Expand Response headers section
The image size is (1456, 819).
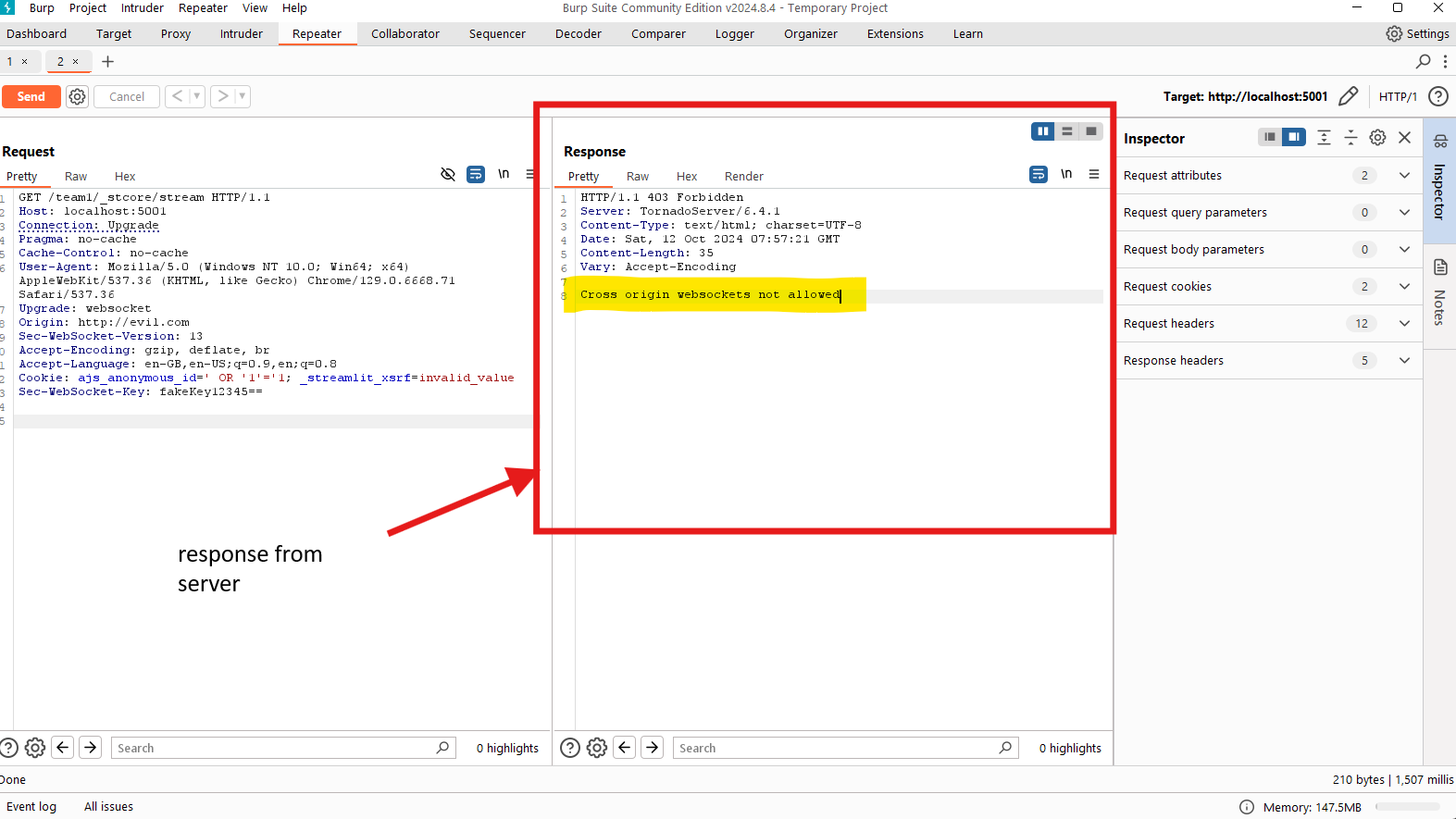[1268, 361]
